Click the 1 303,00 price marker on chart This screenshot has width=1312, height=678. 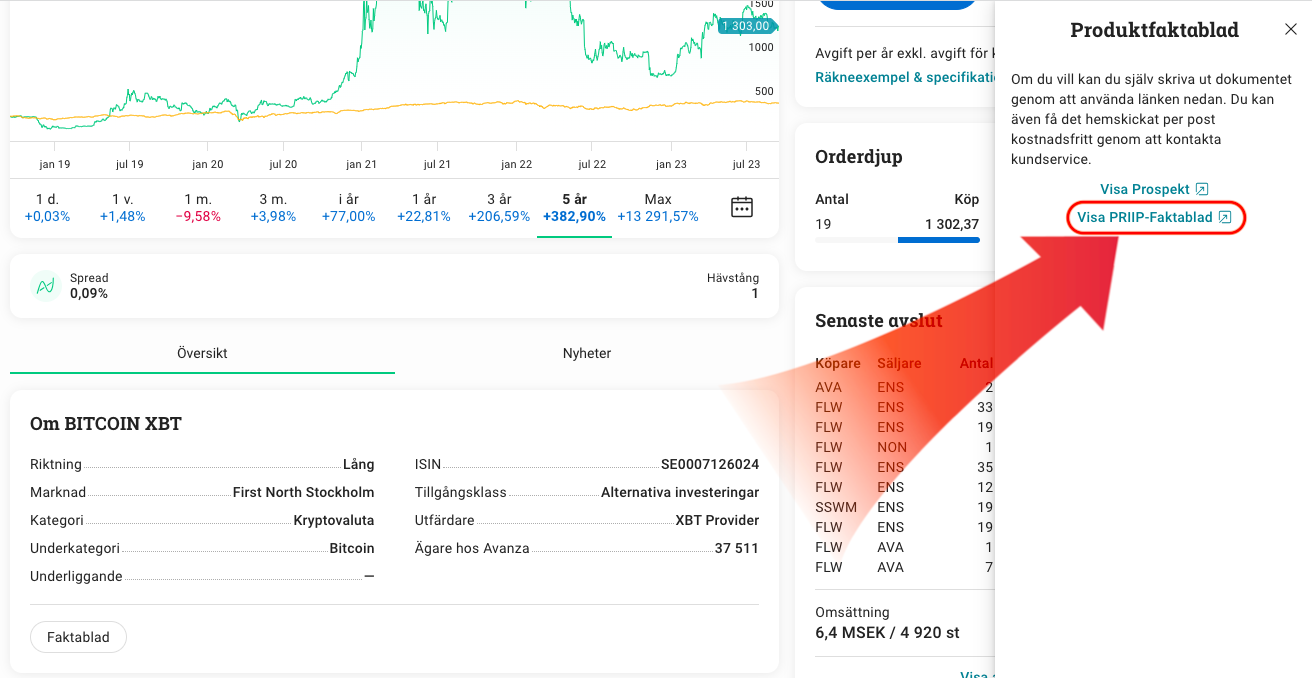pyautogui.click(x=745, y=26)
